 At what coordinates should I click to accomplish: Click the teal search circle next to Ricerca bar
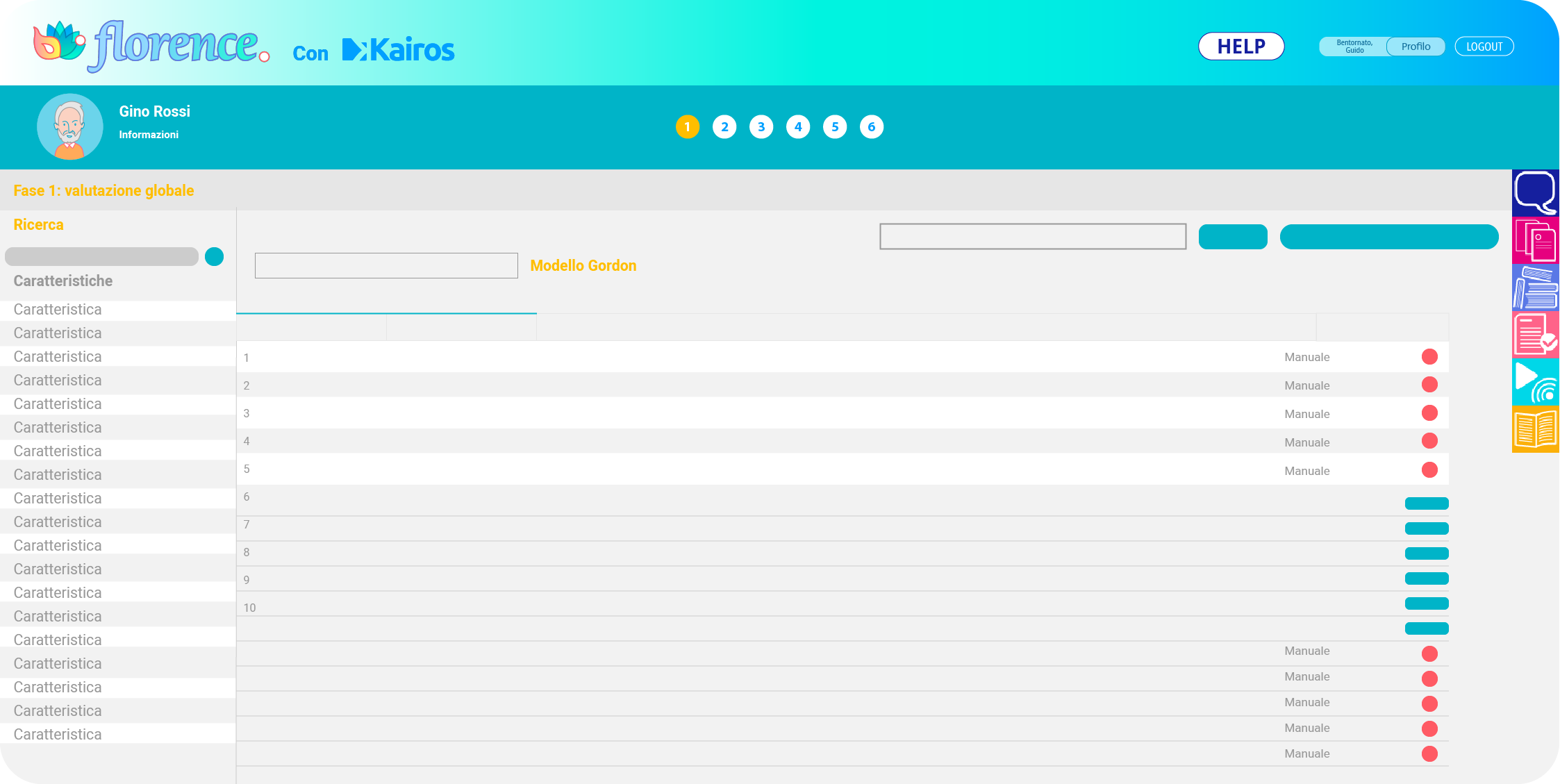coord(214,257)
